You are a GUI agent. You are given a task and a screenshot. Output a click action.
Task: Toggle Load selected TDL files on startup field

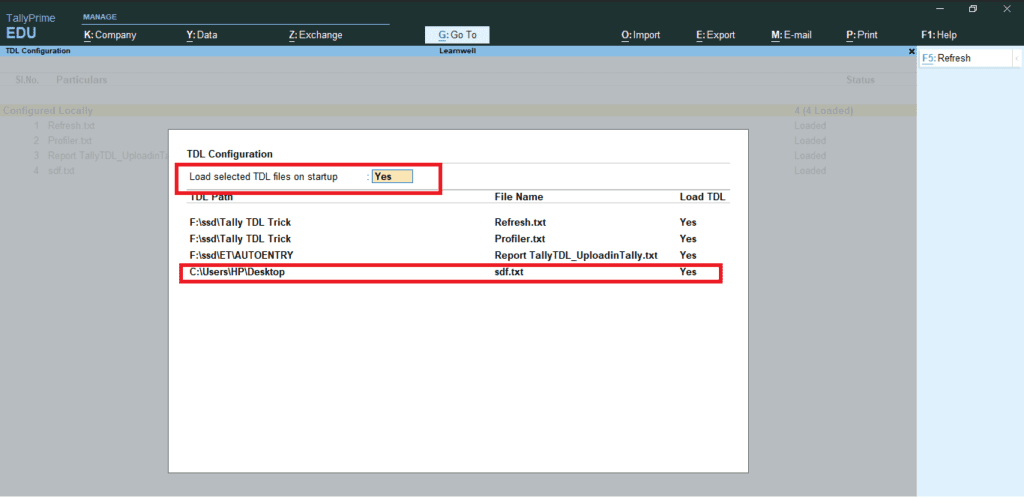click(392, 177)
